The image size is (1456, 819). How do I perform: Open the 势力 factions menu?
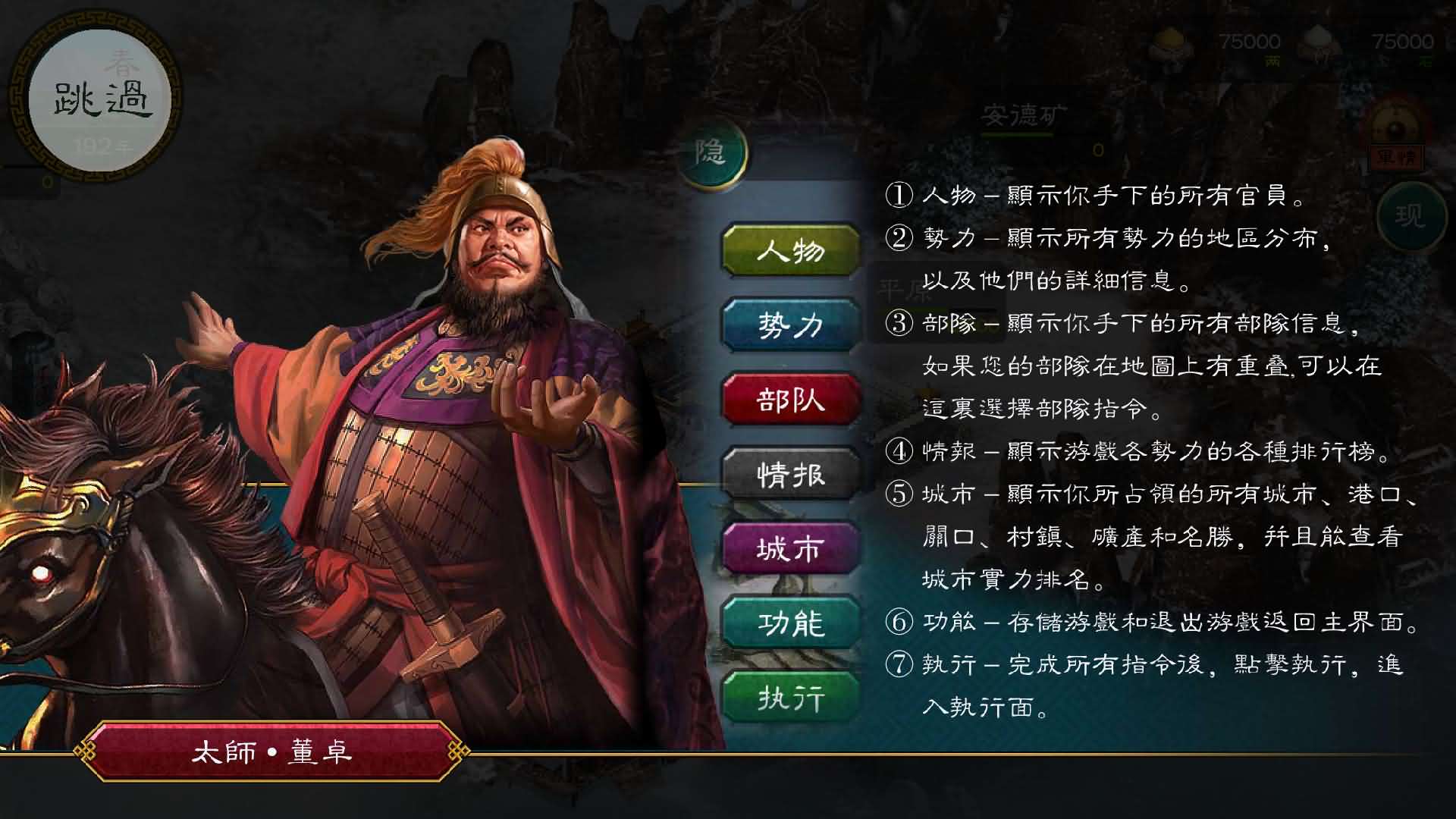[x=790, y=325]
